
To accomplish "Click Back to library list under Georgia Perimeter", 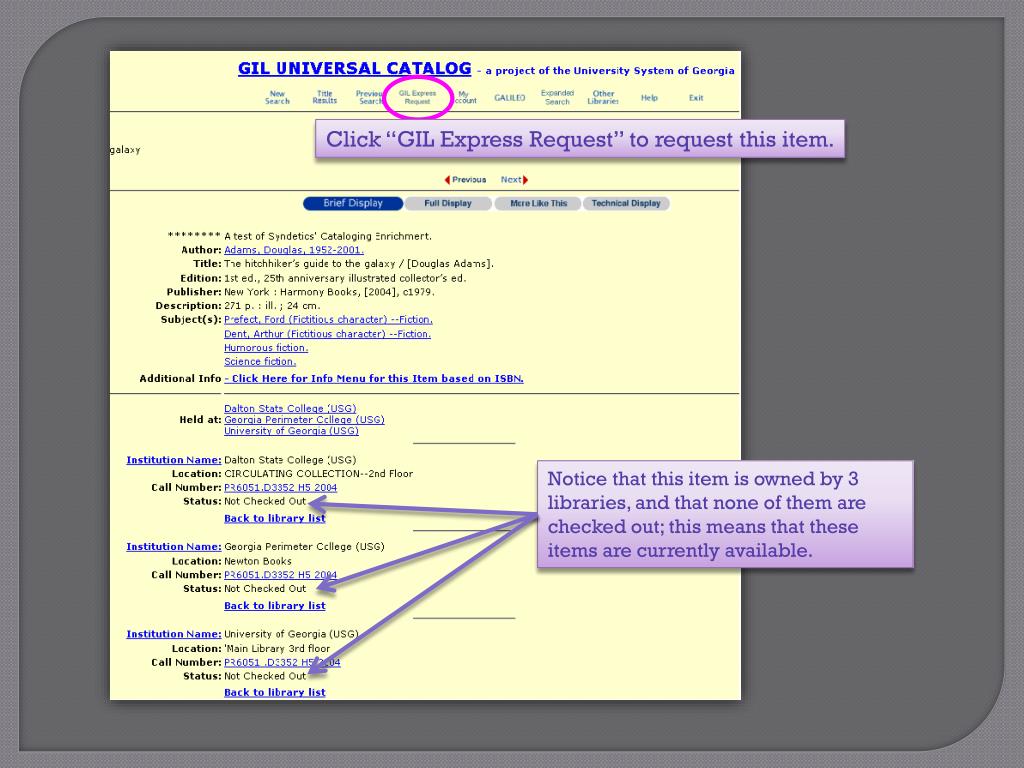I will tap(274, 606).
